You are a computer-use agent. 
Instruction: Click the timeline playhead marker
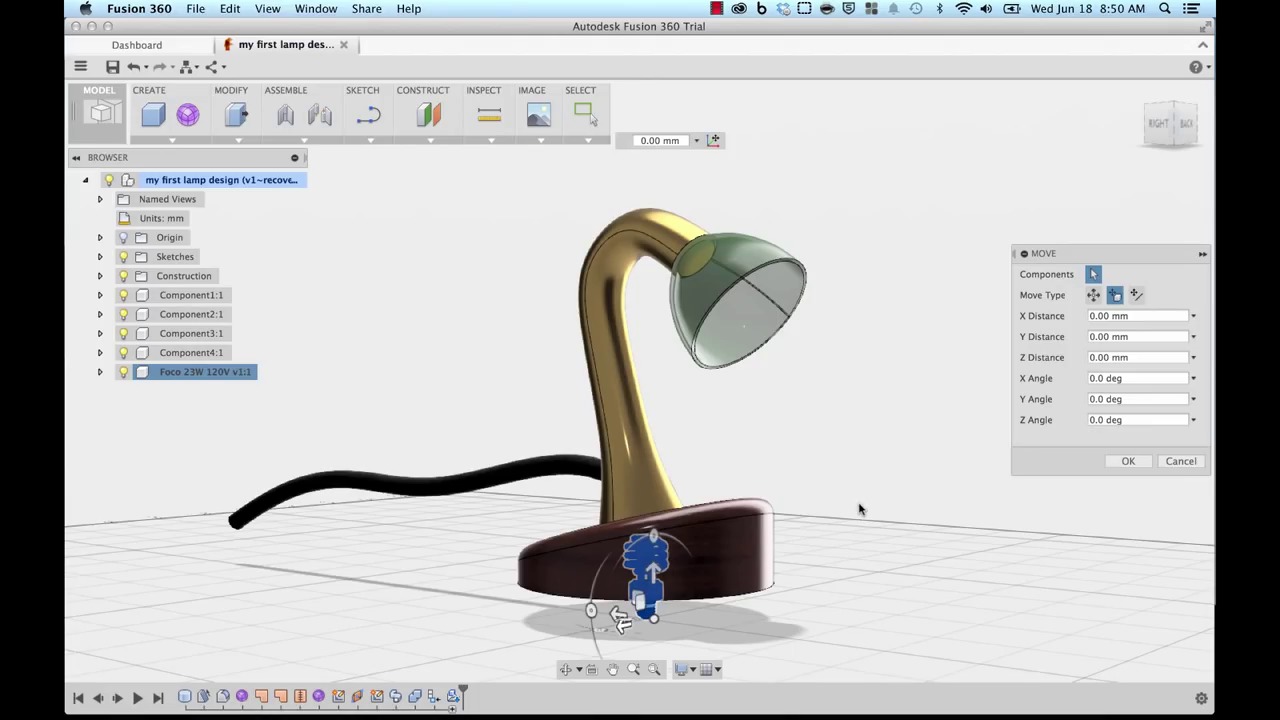tap(463, 695)
